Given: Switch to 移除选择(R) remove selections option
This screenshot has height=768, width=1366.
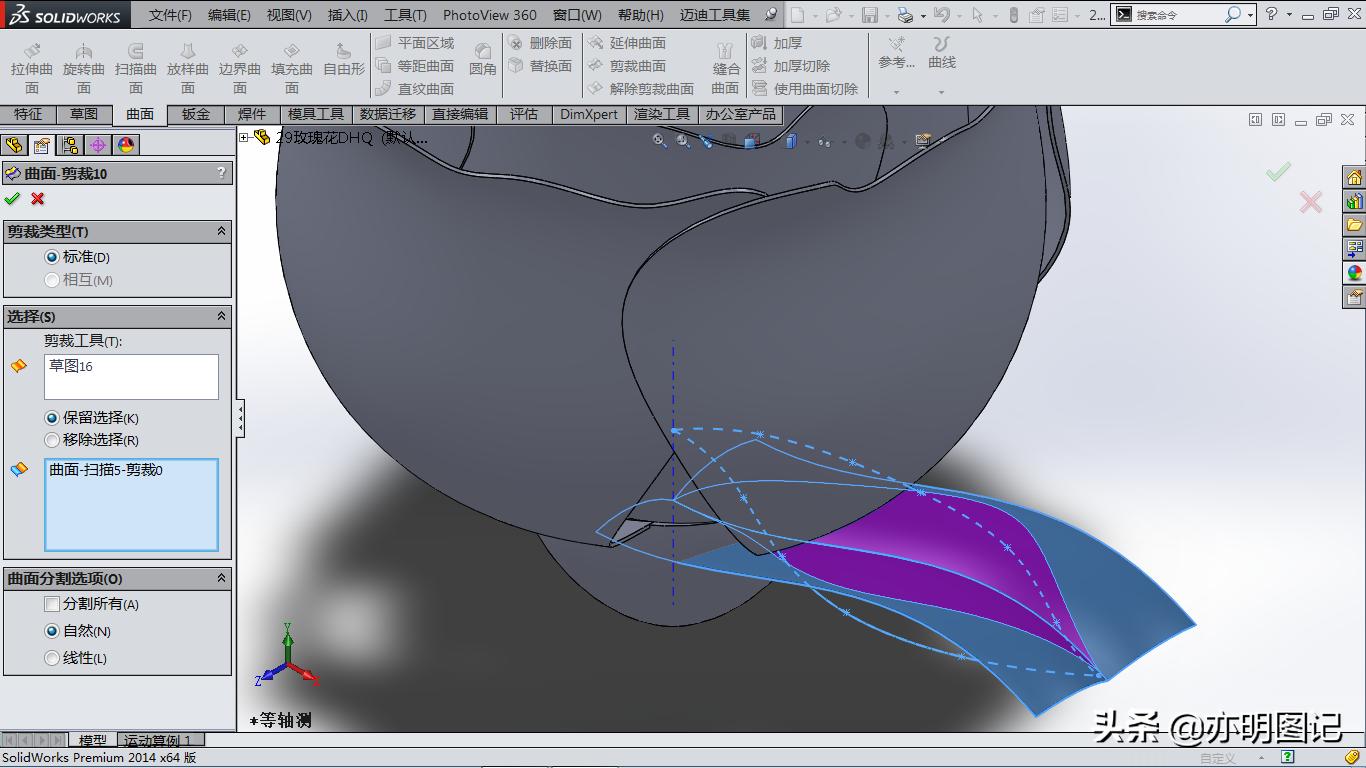Looking at the screenshot, I should (52, 440).
